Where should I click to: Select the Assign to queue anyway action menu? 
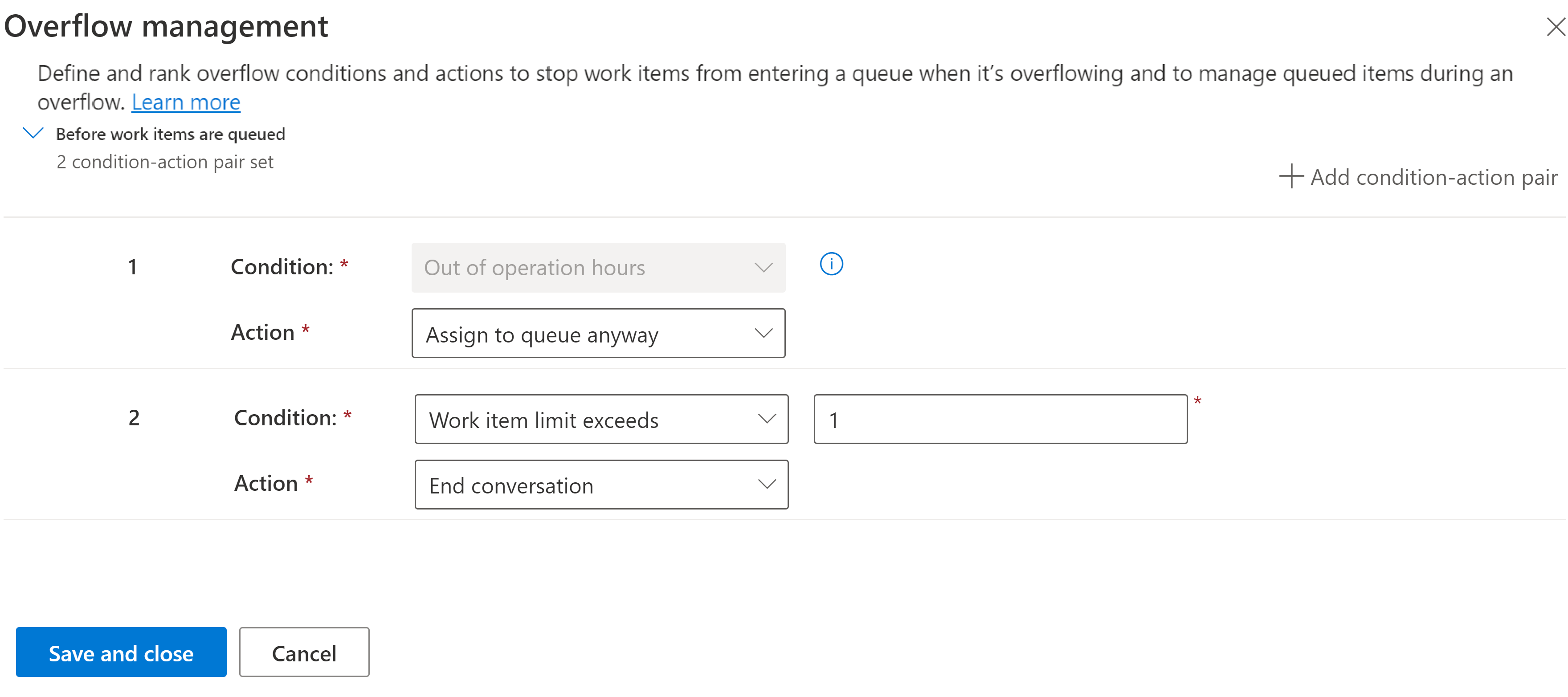[x=600, y=334]
